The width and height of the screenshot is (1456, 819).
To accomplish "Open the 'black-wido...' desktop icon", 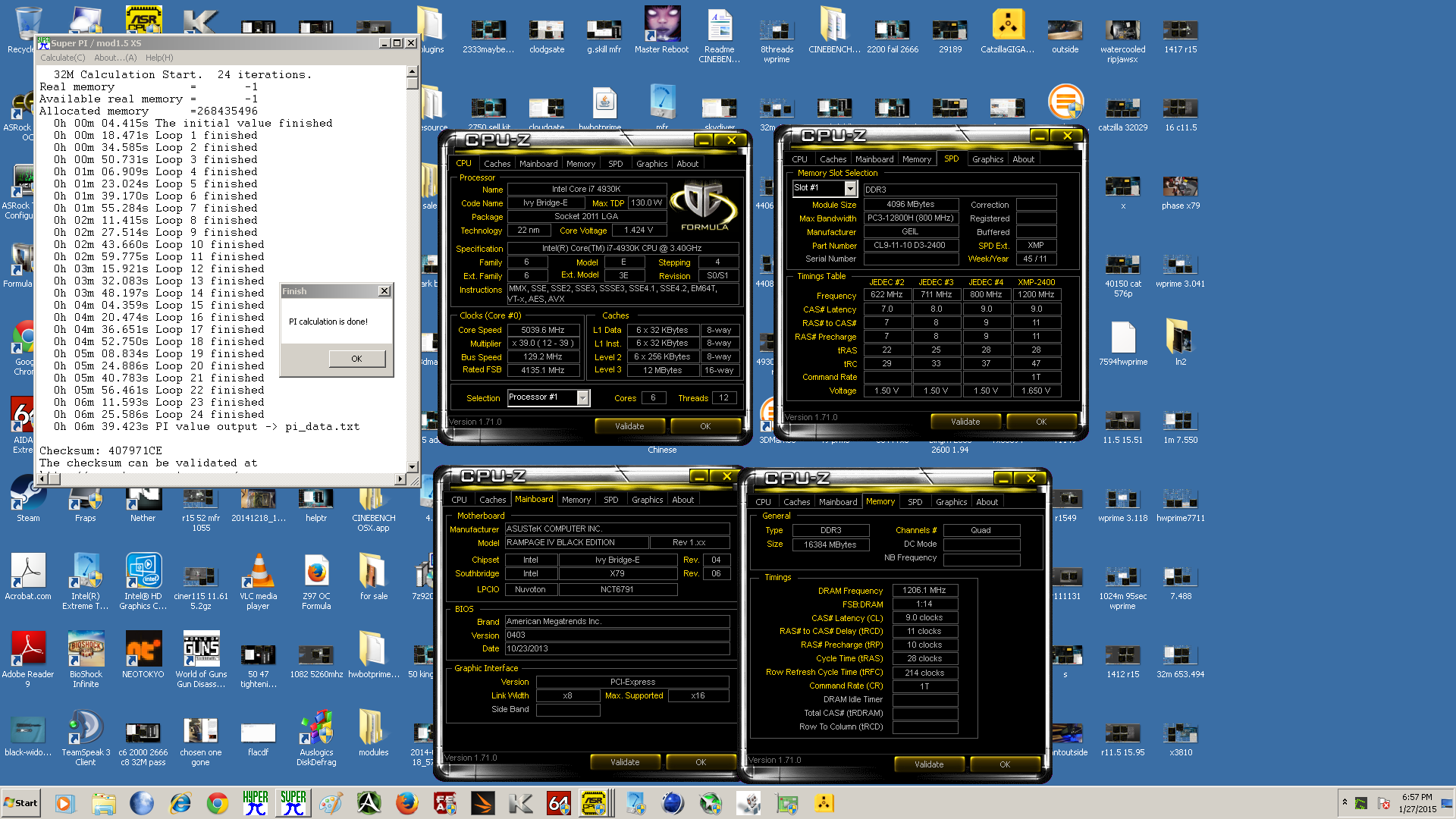I will 28,737.
